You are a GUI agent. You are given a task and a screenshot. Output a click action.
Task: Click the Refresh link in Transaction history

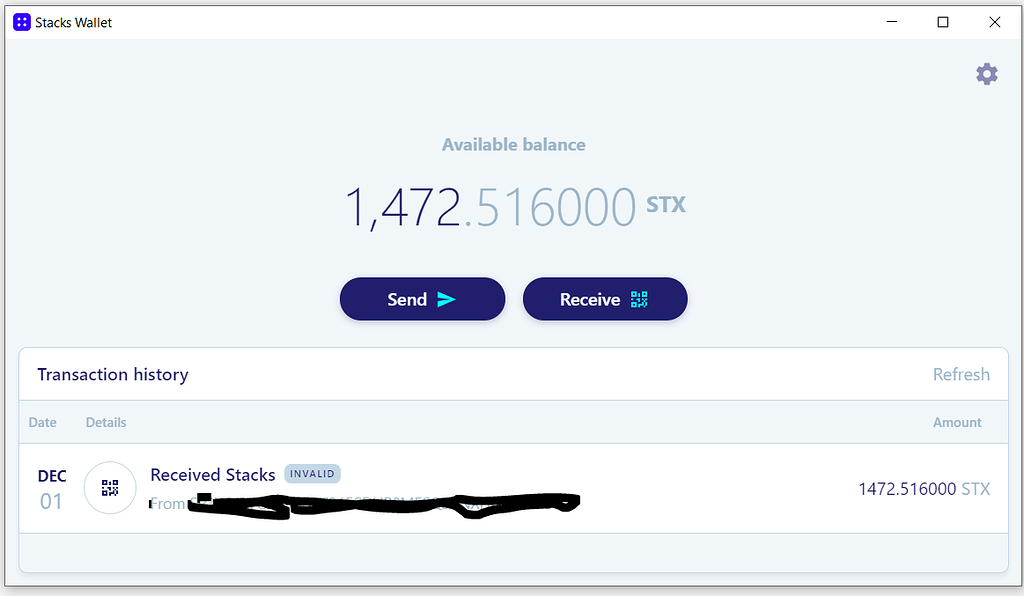961,374
